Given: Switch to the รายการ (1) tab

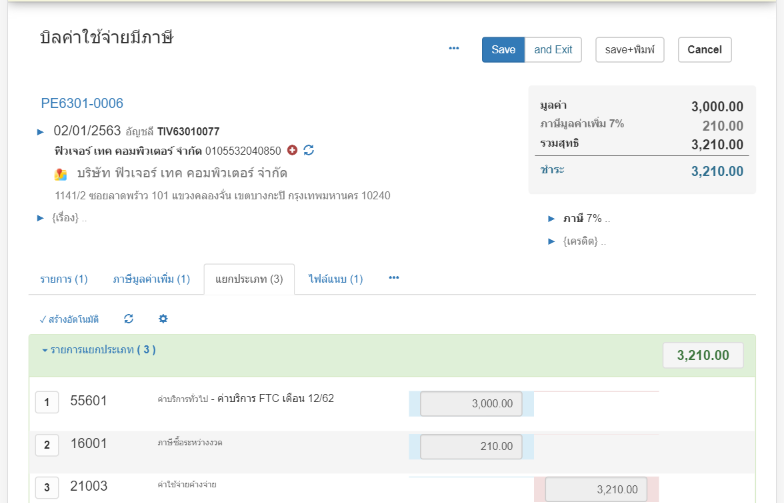Looking at the screenshot, I should point(64,279).
